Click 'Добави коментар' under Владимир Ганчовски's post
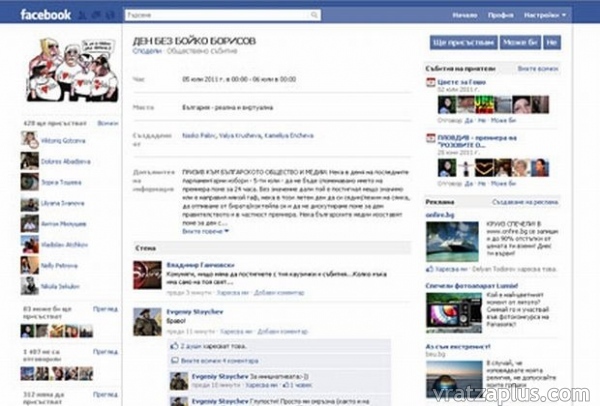Screen dimensions: 600x406 (x=279, y=293)
